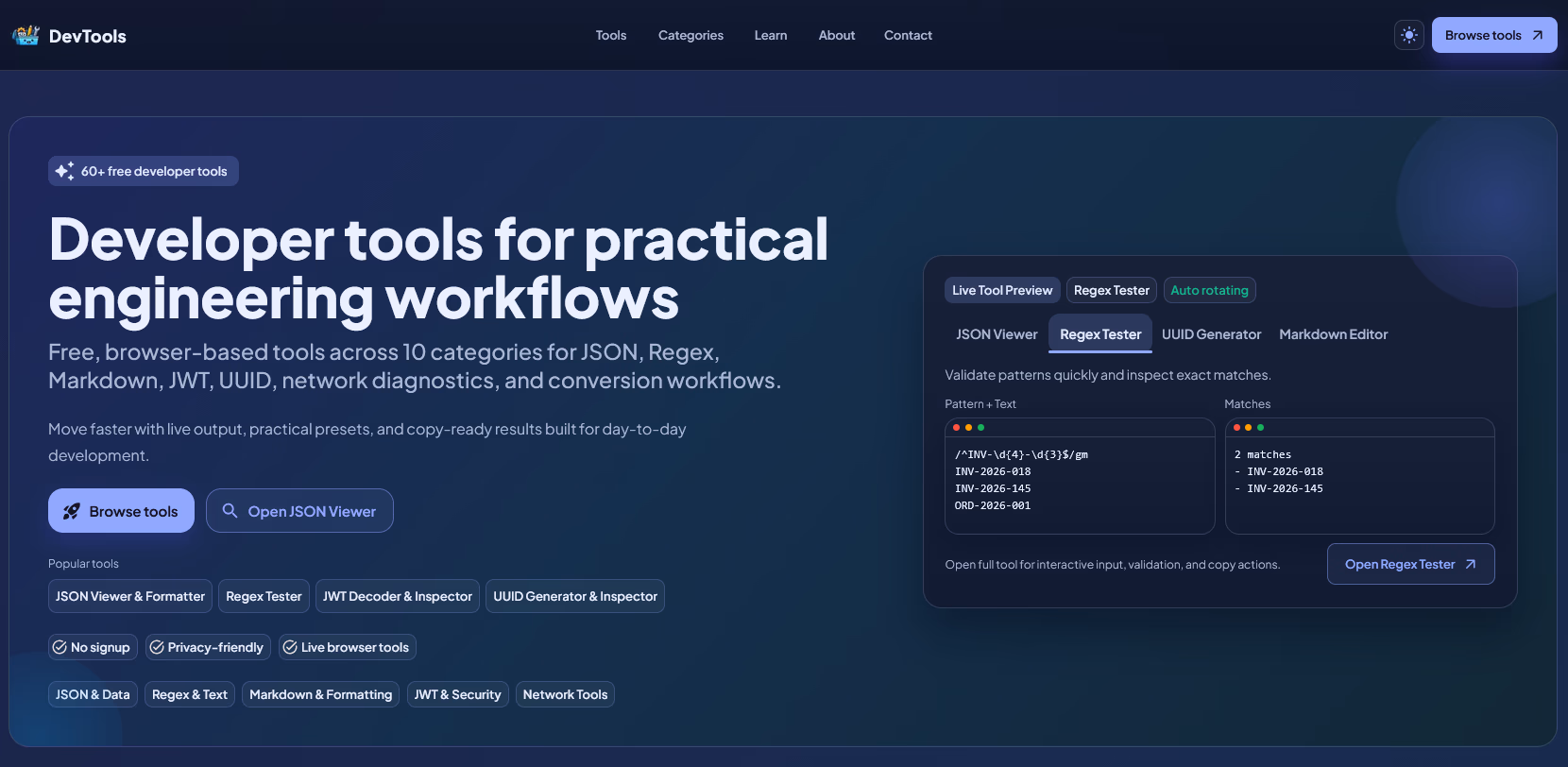Viewport: 1568px width, 767px height.
Task: Show the Markdown Editor preview tab
Action: (x=1333, y=334)
